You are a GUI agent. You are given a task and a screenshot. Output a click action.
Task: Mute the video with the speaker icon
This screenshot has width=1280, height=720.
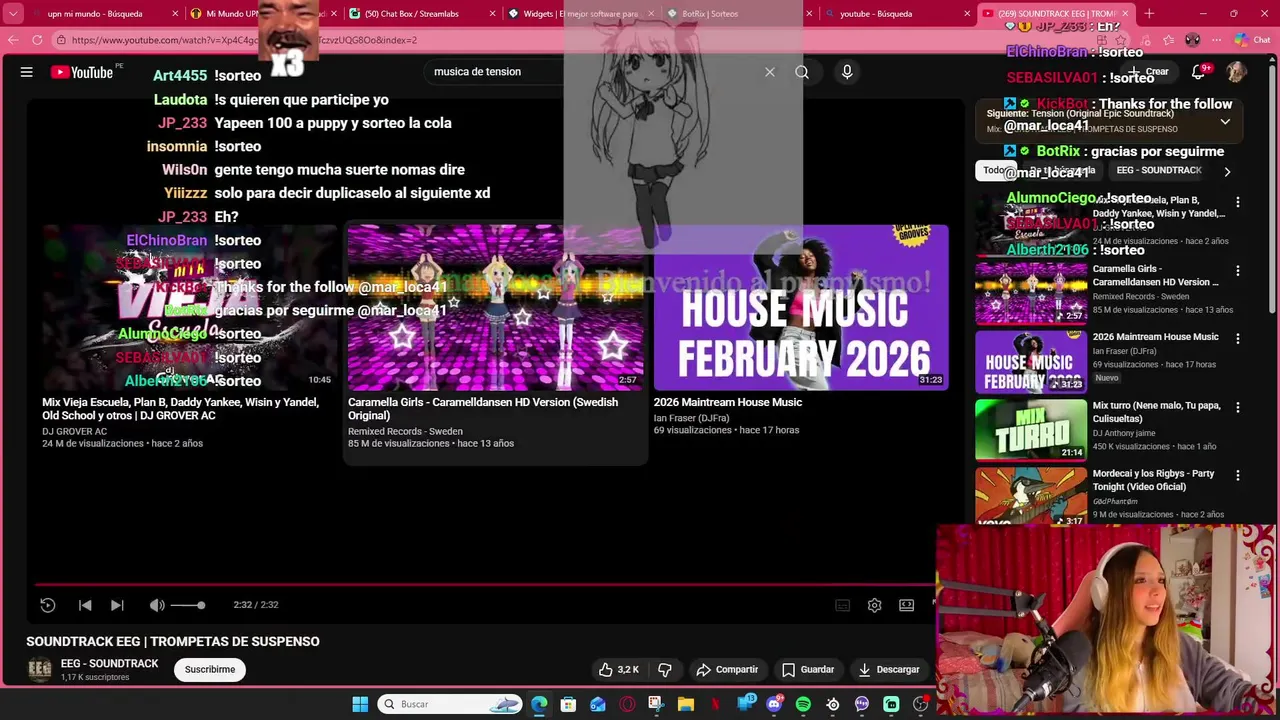tap(157, 605)
